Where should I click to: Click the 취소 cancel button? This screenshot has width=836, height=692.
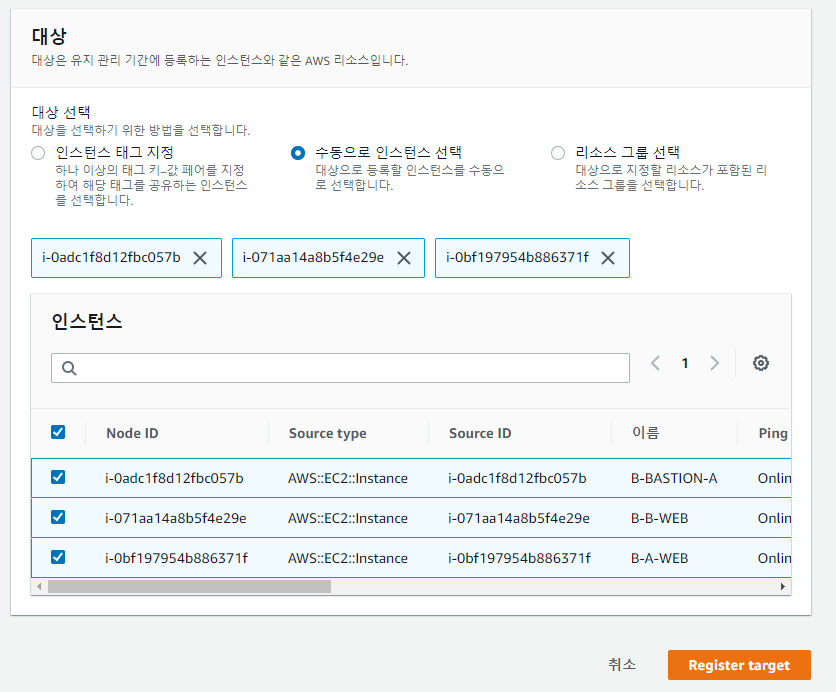coord(622,665)
